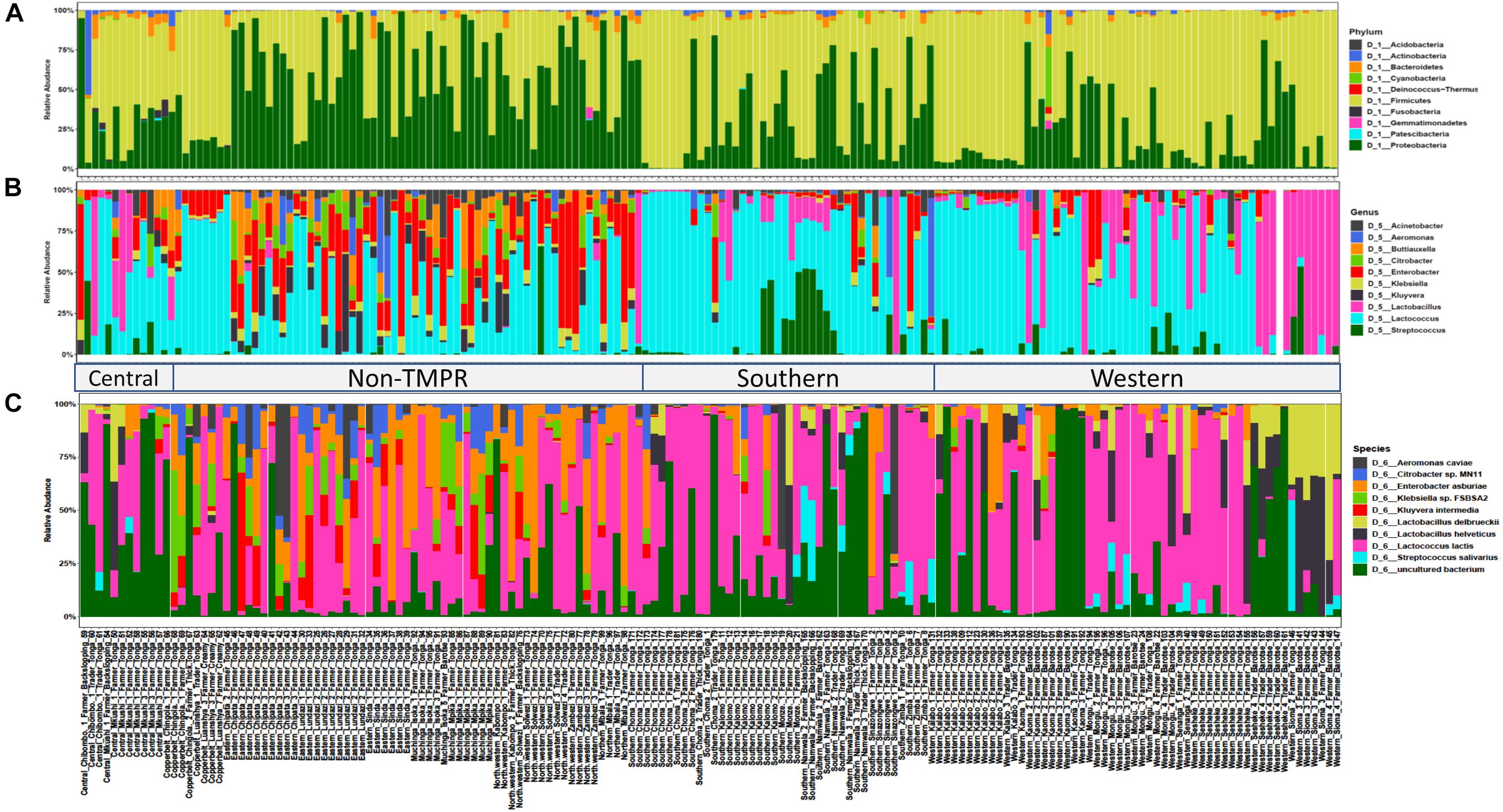
Task: Select the Gemmatimonadetes pink legend swatch
Action: [1355, 123]
